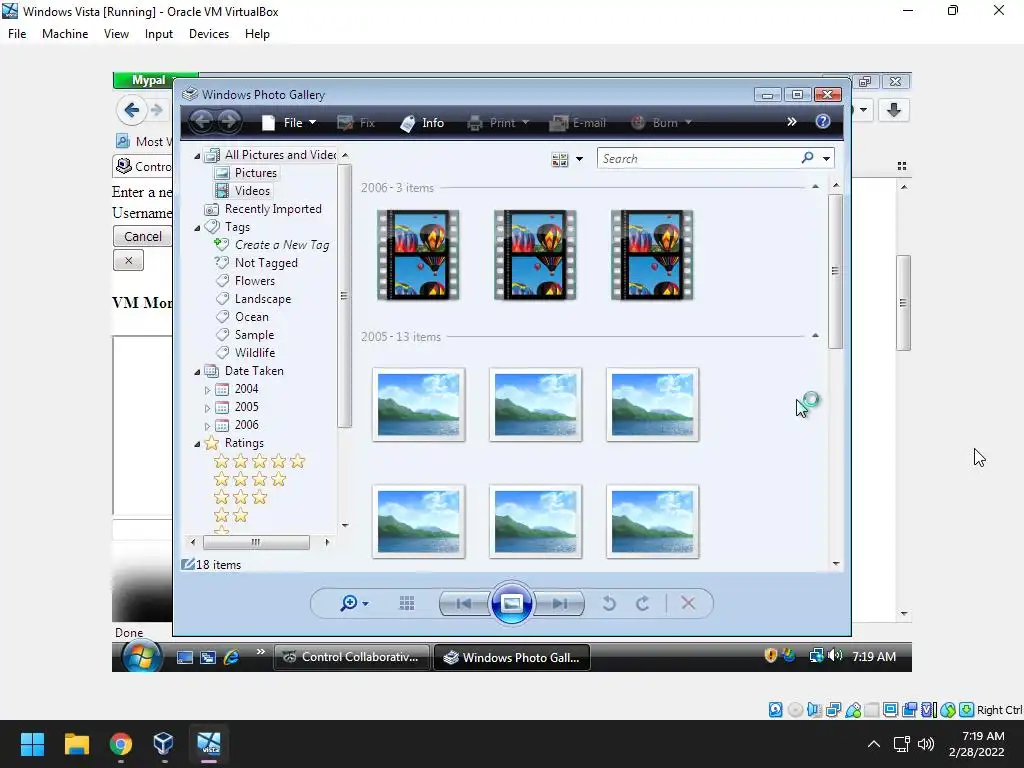Open the VirtualBox Input menu

coord(159,34)
